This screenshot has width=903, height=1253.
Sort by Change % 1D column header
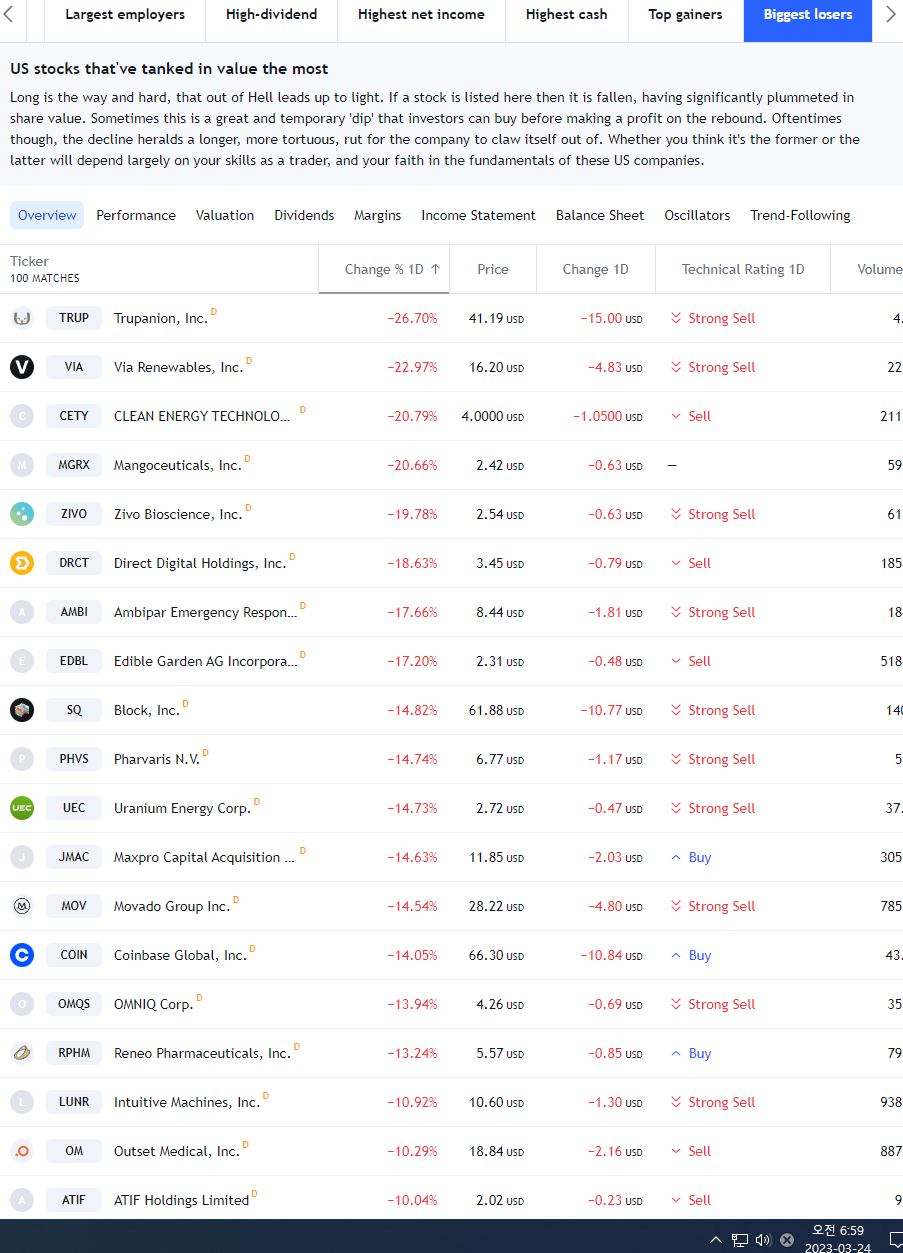click(384, 269)
